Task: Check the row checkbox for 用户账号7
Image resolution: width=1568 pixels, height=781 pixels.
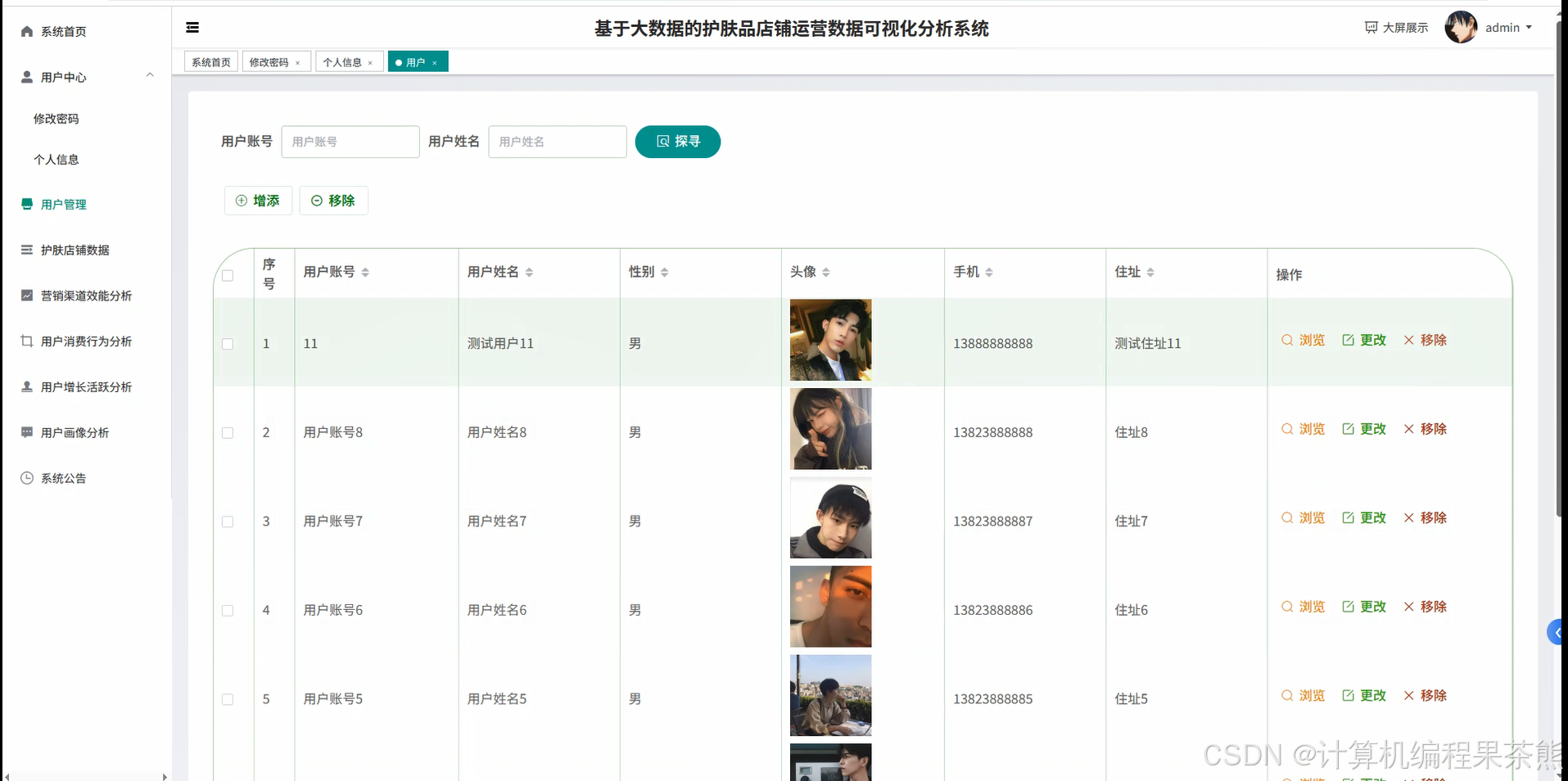Action: (x=228, y=521)
